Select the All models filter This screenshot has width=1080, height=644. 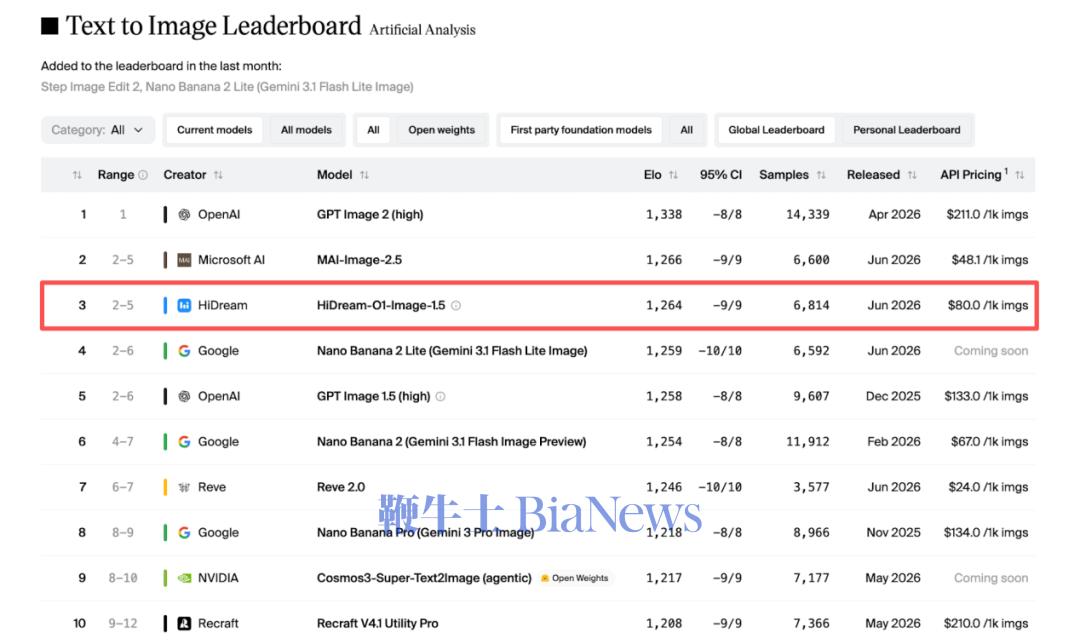click(x=306, y=129)
